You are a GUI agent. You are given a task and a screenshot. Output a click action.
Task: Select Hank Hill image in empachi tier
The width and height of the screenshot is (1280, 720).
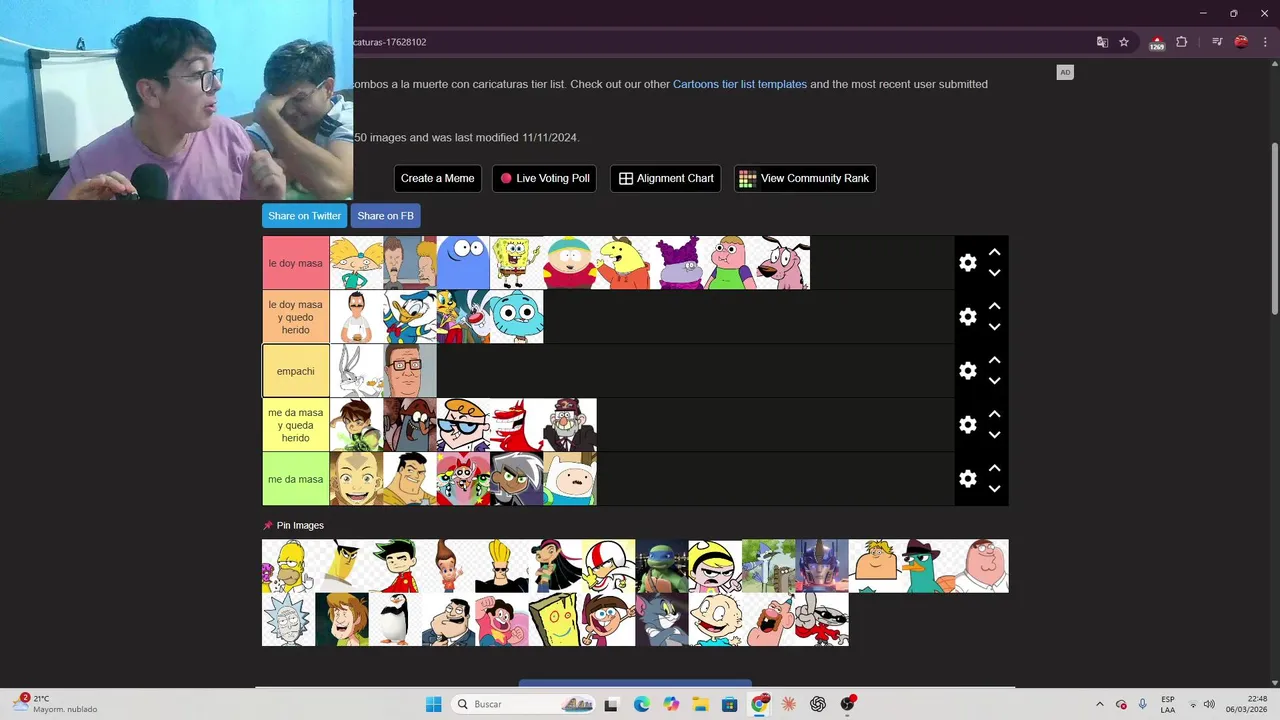[x=410, y=371]
